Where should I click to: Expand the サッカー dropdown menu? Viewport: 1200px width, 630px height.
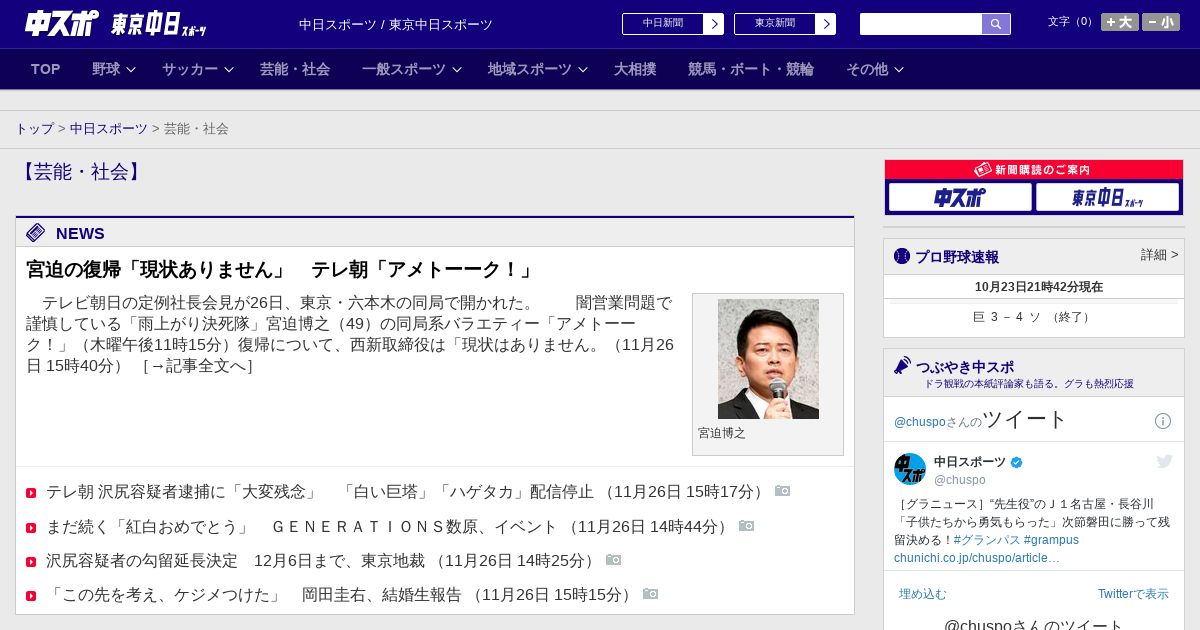tap(198, 69)
